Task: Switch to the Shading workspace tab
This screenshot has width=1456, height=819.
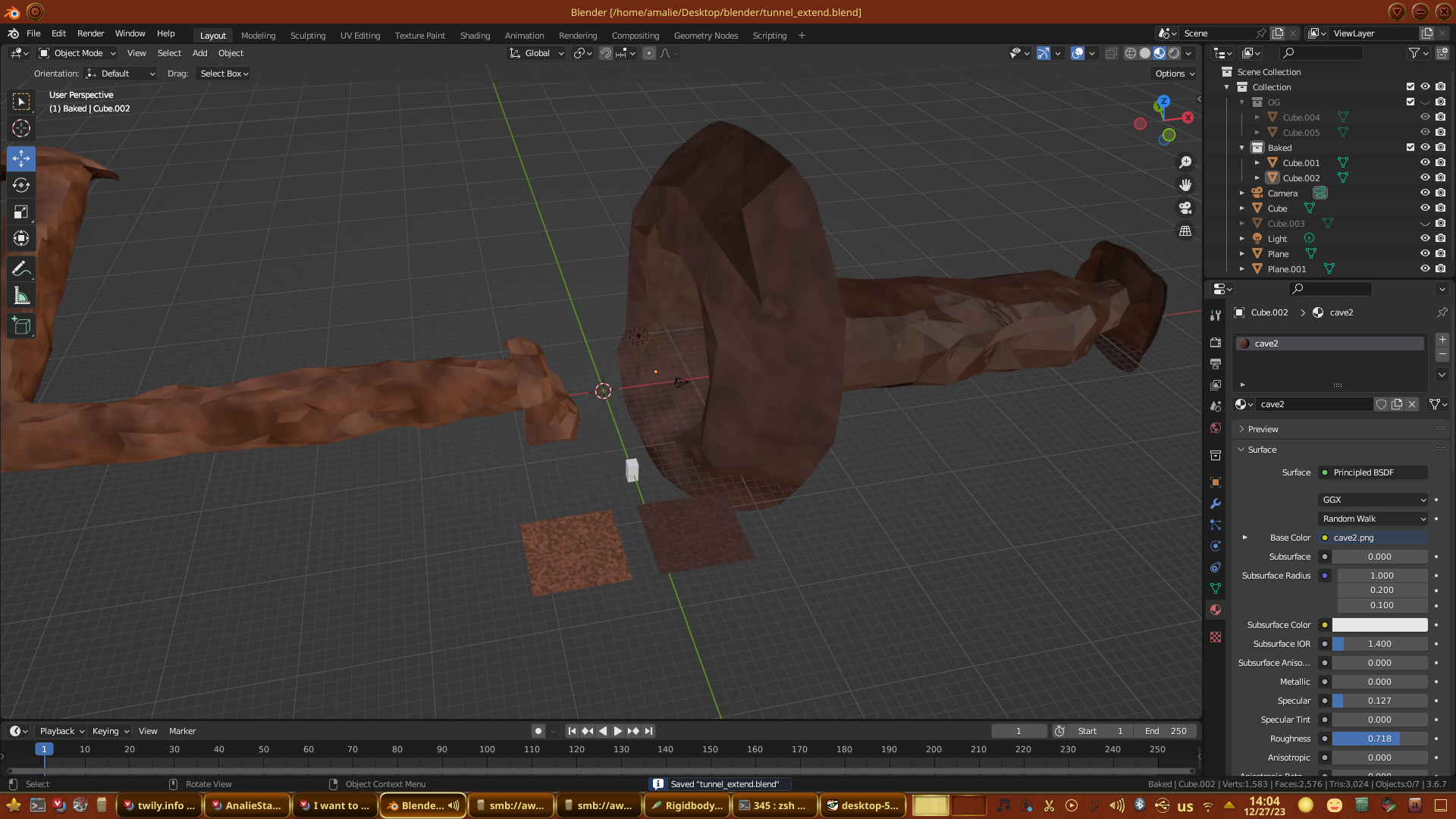Action: coord(475,36)
